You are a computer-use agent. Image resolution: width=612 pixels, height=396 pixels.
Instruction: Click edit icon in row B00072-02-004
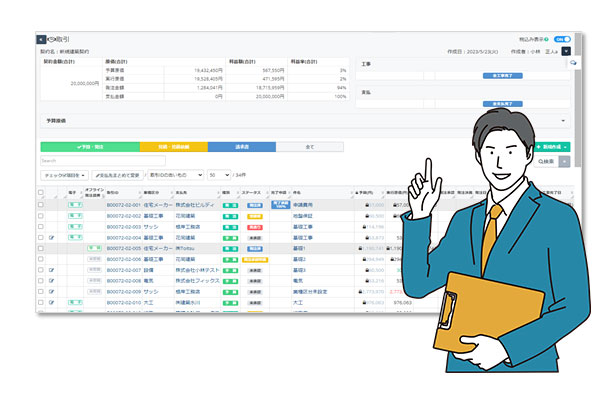(x=52, y=238)
